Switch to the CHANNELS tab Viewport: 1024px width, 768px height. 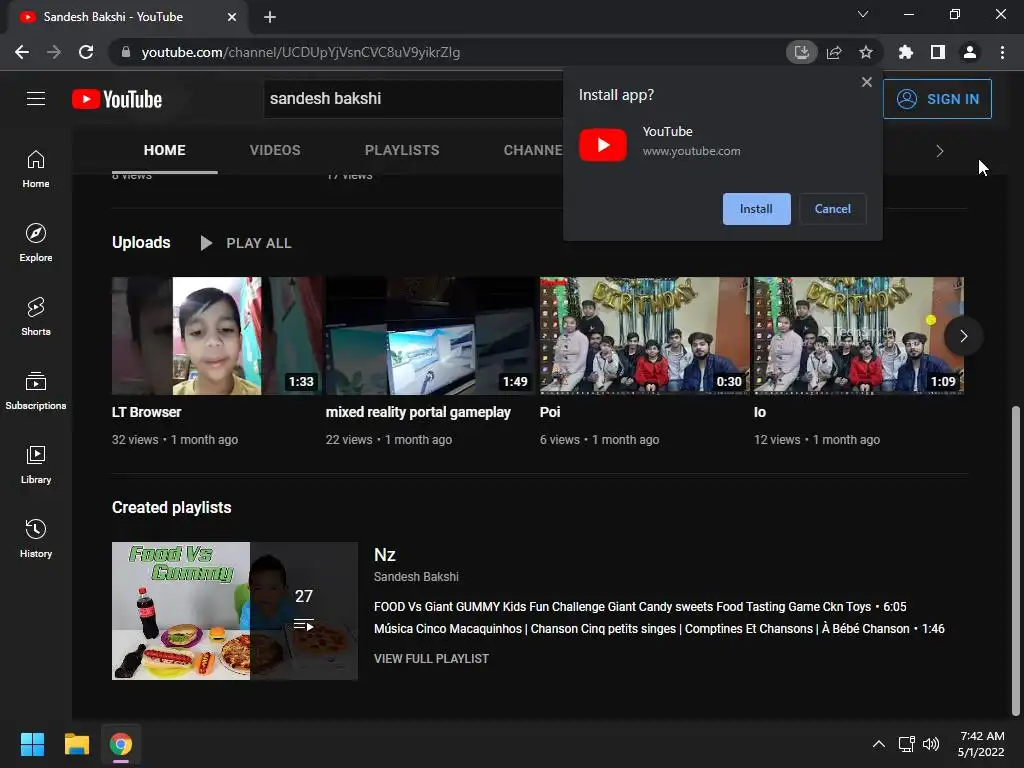(x=533, y=150)
